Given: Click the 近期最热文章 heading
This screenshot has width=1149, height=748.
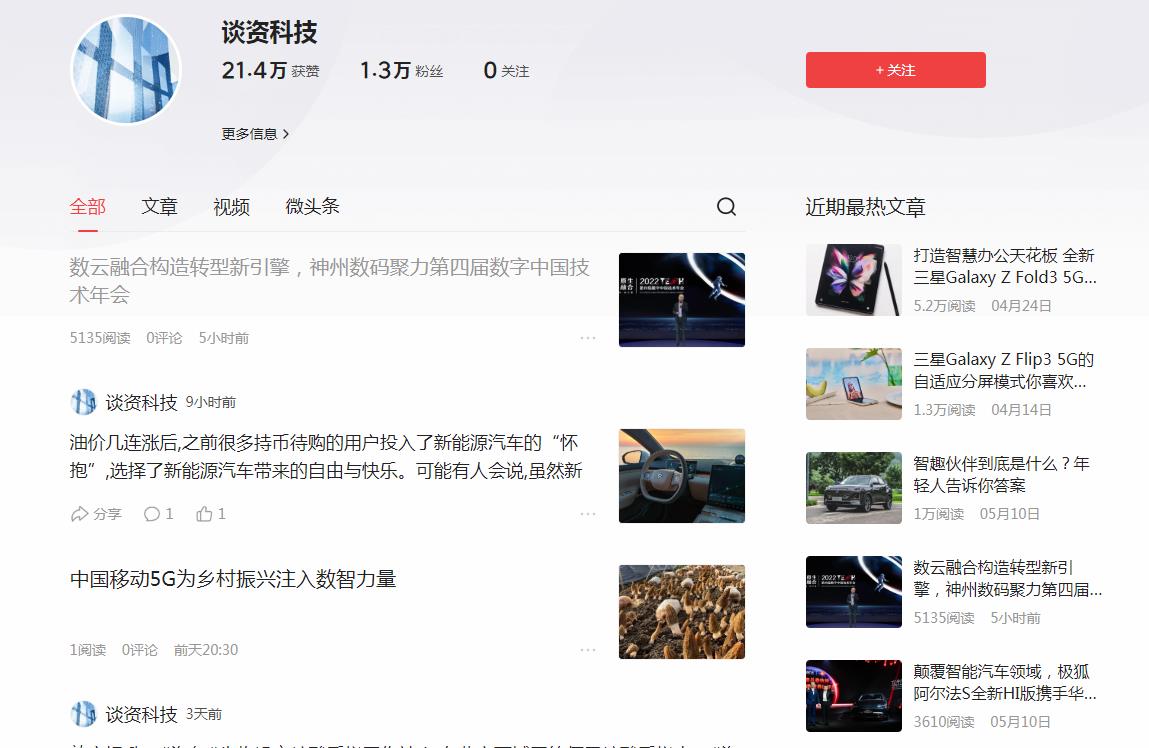Looking at the screenshot, I should pos(865,207).
